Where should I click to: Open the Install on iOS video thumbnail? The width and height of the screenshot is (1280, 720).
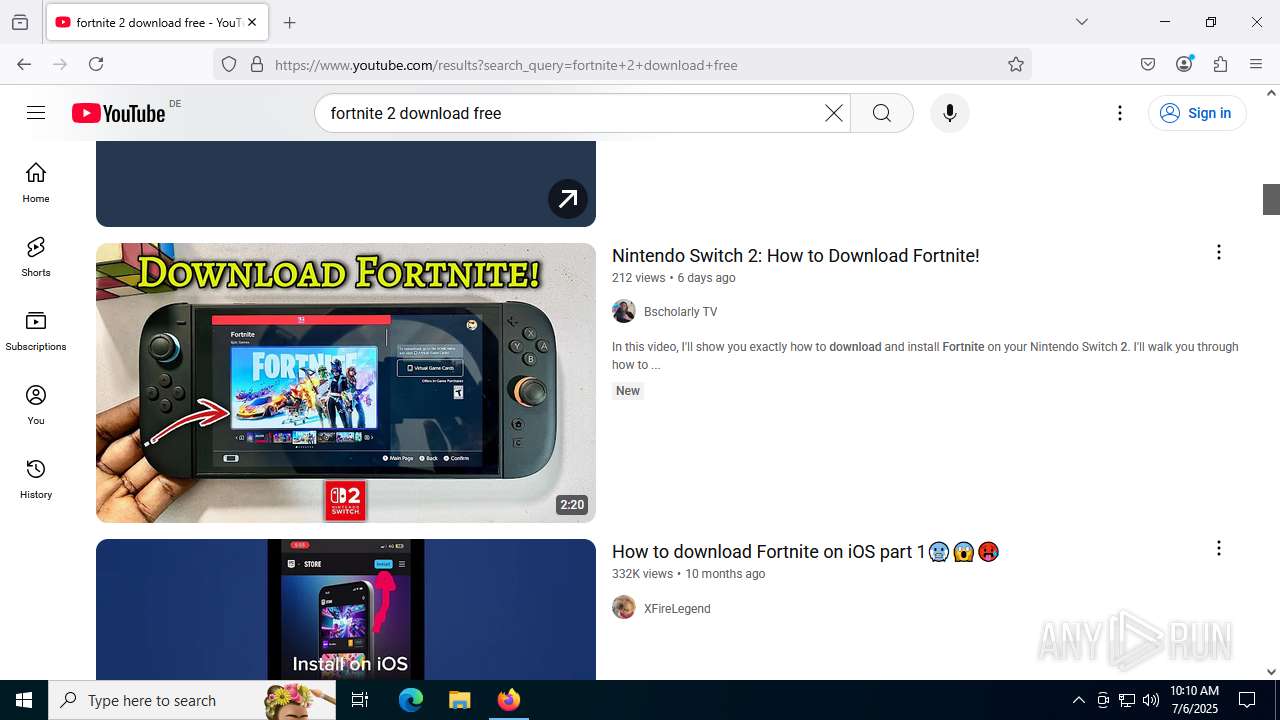pos(346,609)
